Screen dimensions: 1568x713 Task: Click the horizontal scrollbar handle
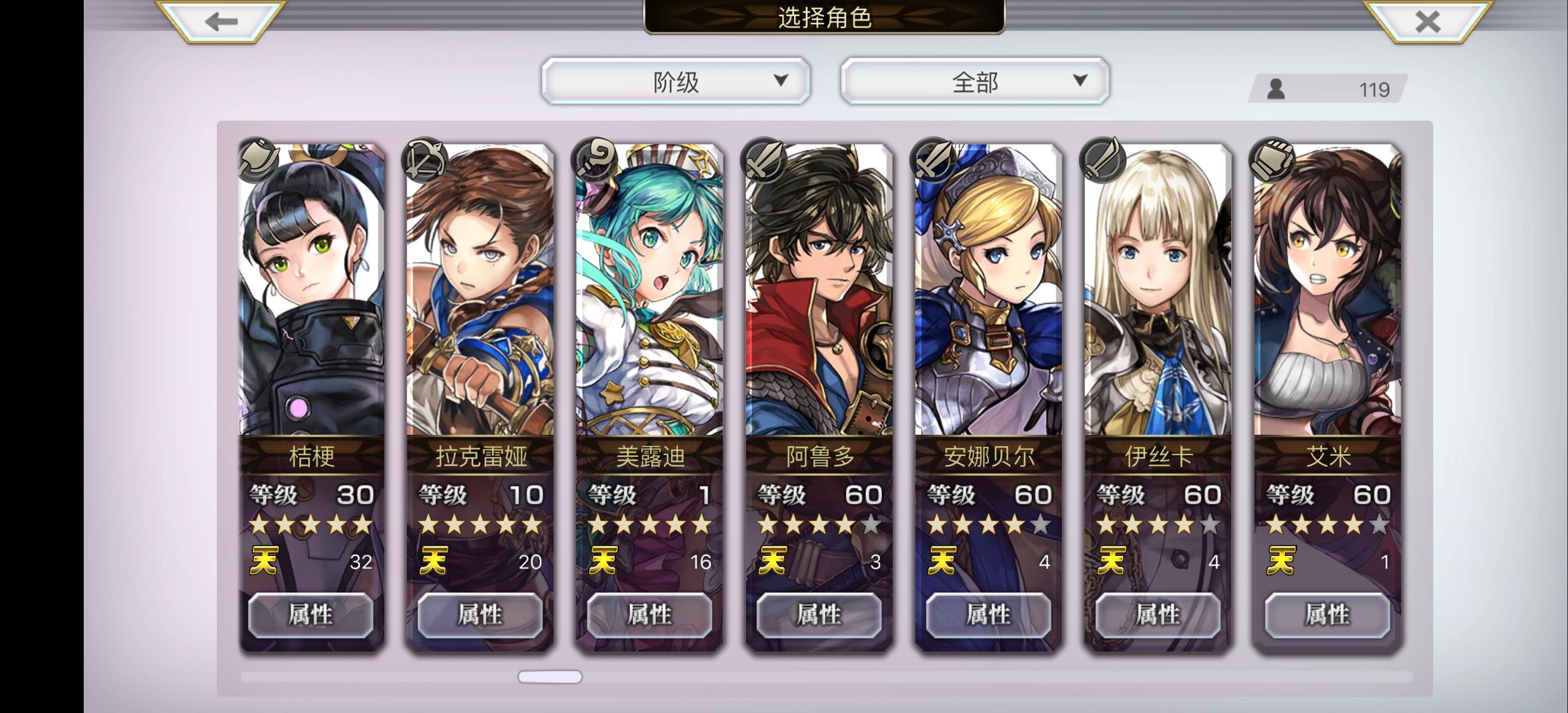tap(549, 677)
